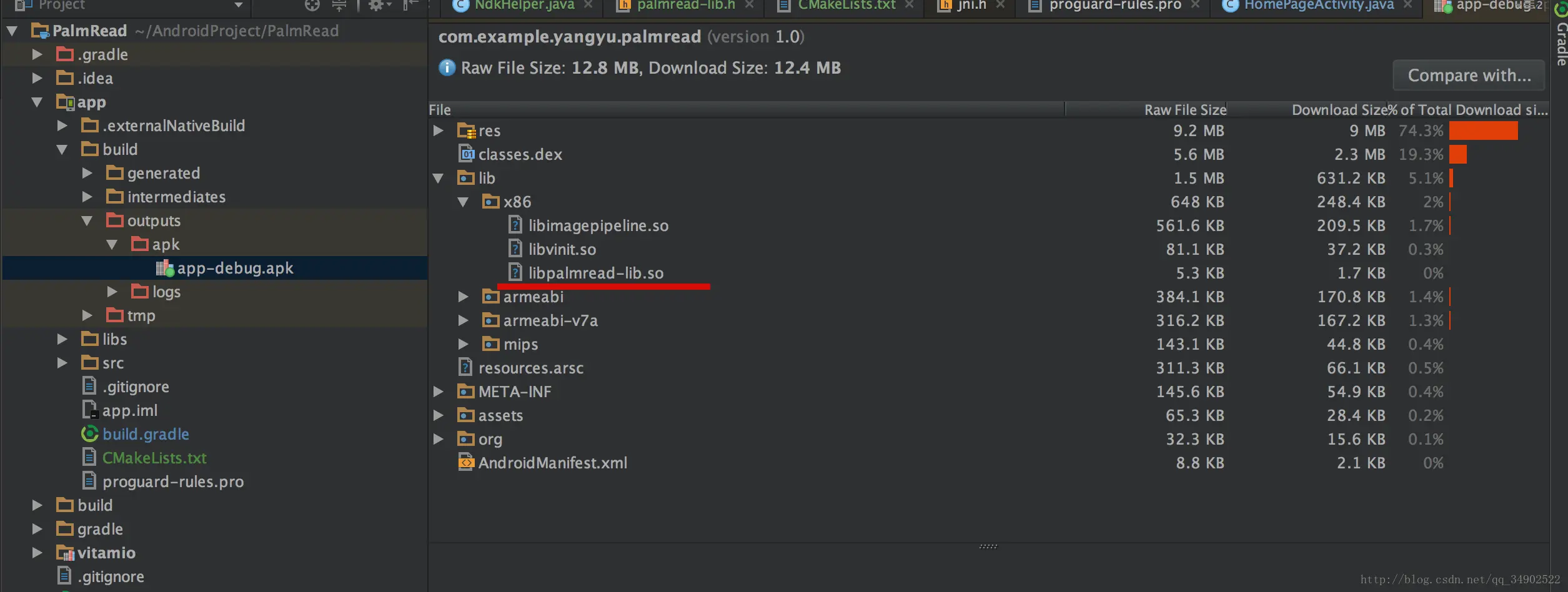
Task: Click the resources.arsc file icon
Action: (x=465, y=367)
